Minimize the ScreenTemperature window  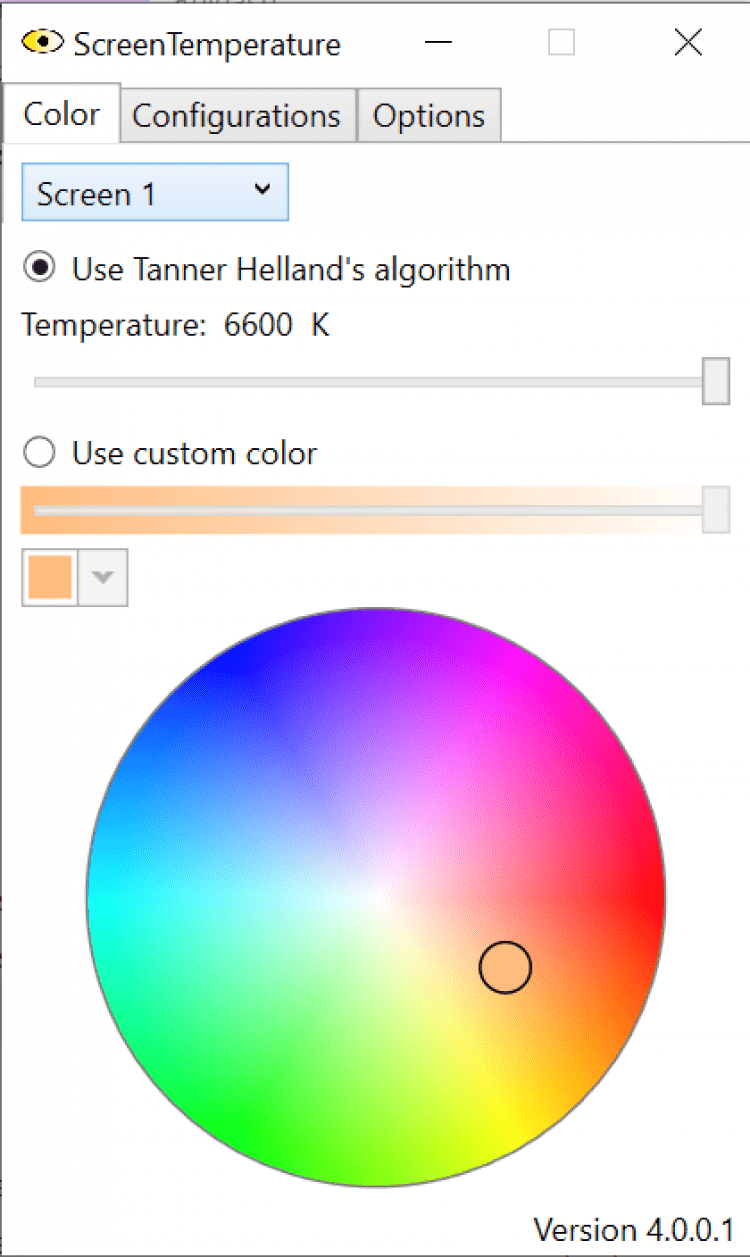(x=437, y=43)
